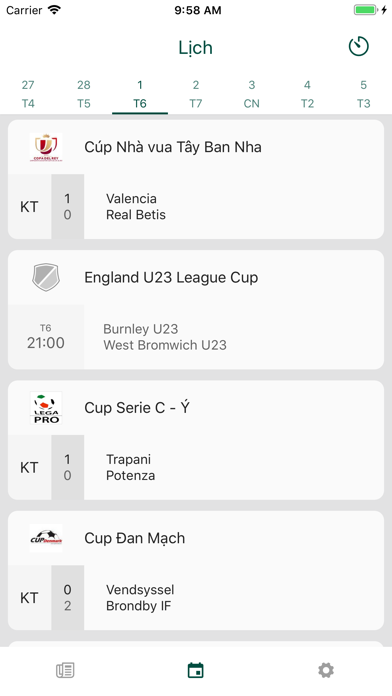Open the Trapani vs Potenza match
The height and width of the screenshot is (696, 392).
[x=196, y=467]
